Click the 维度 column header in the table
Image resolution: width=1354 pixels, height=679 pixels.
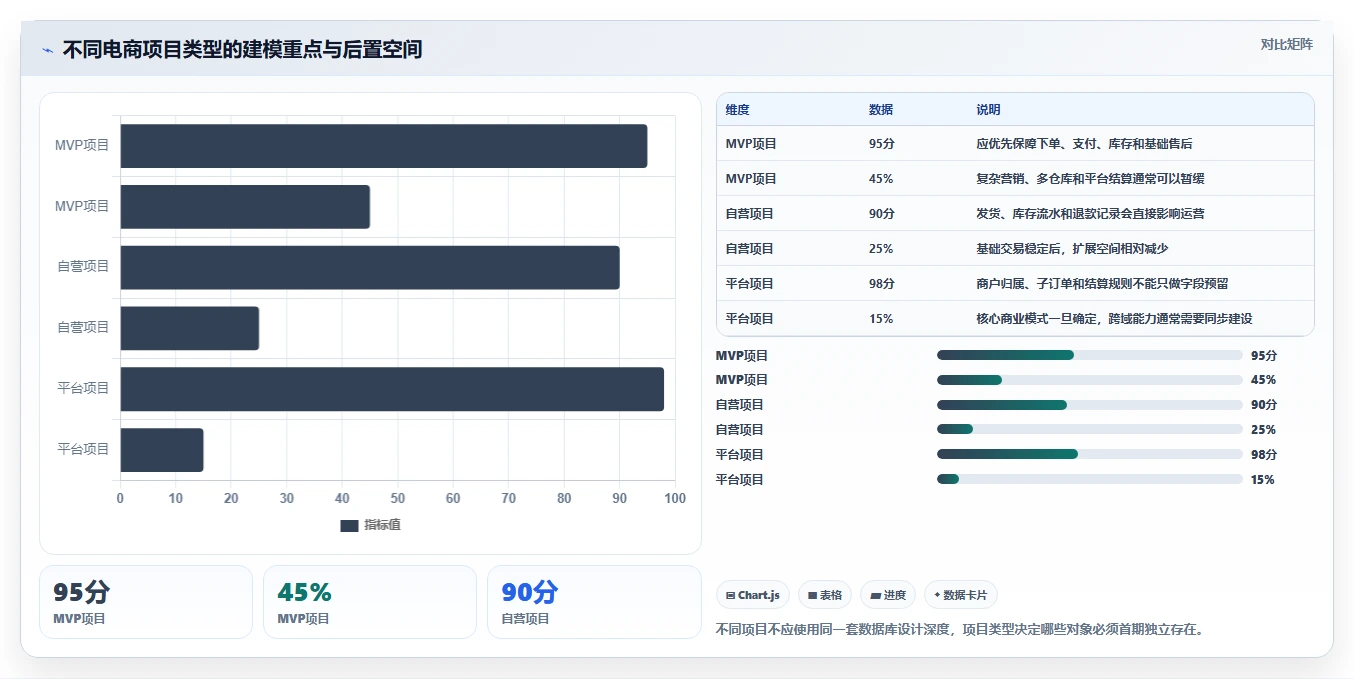[x=738, y=110]
